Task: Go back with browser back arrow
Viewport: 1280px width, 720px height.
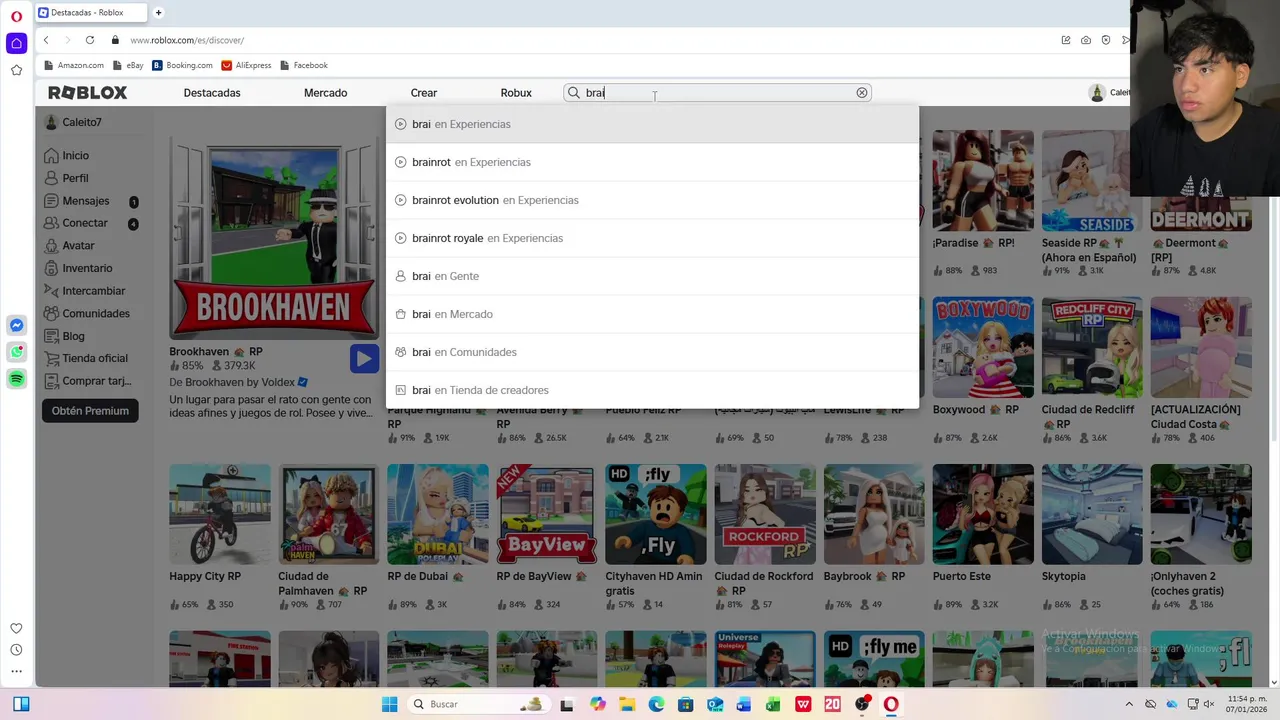Action: coord(46,40)
